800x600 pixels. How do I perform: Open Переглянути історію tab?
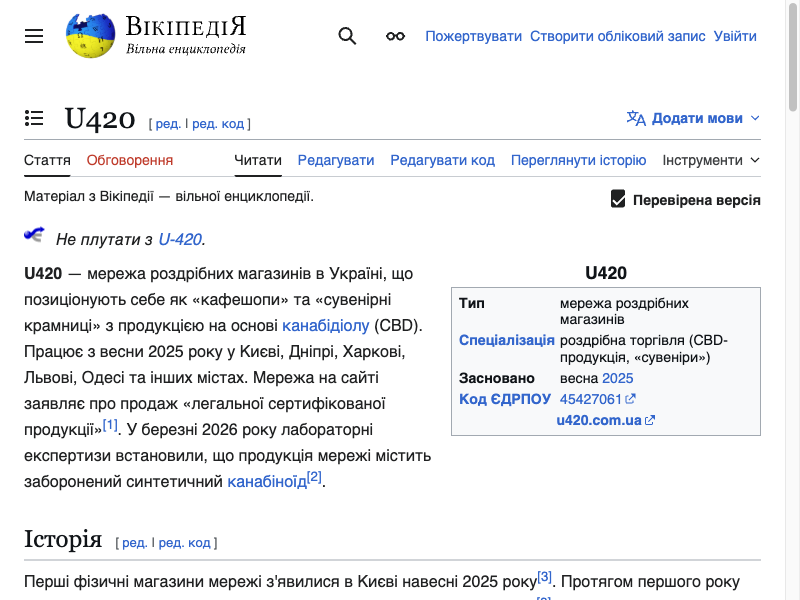click(x=578, y=160)
